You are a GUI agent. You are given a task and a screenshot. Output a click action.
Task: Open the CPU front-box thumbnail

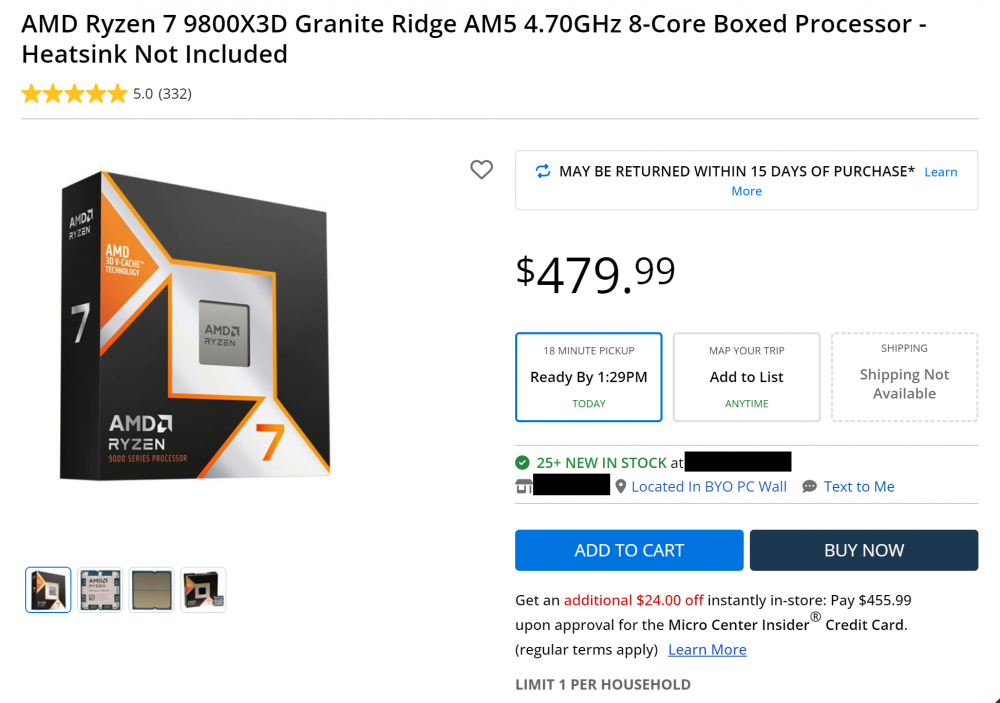coord(48,590)
